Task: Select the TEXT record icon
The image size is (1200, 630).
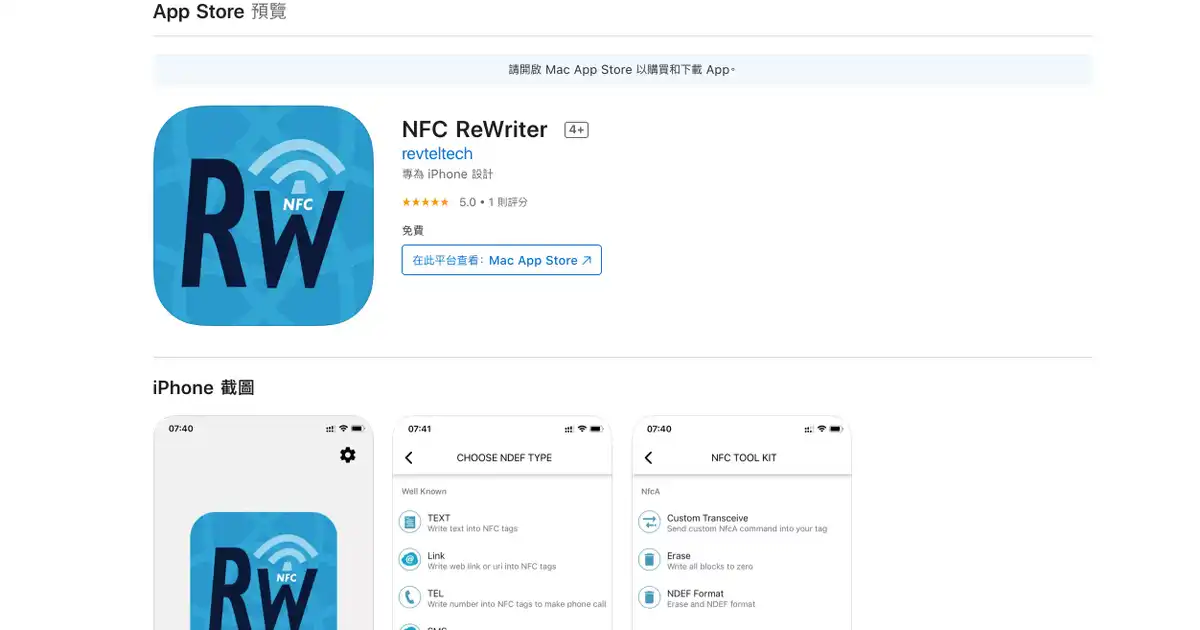Action: pyautogui.click(x=410, y=522)
